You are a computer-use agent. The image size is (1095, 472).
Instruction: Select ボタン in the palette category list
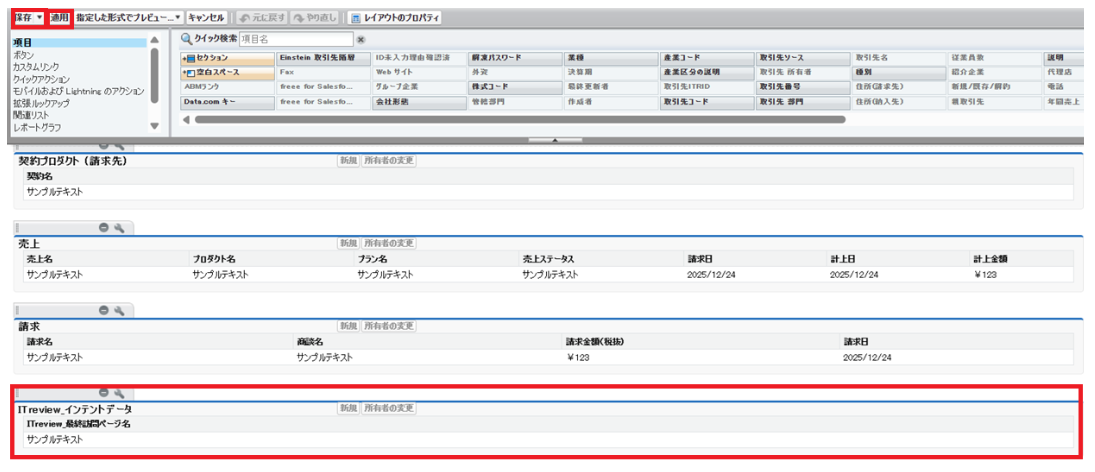click(x=23, y=55)
